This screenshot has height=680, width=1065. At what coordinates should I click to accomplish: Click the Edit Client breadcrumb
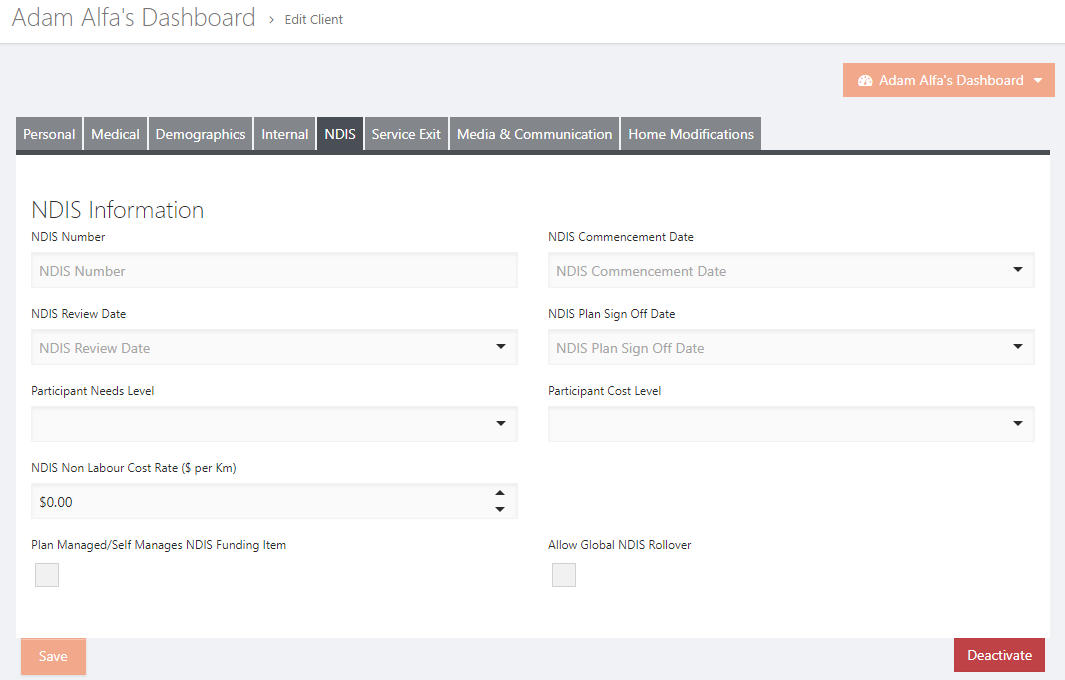[314, 20]
